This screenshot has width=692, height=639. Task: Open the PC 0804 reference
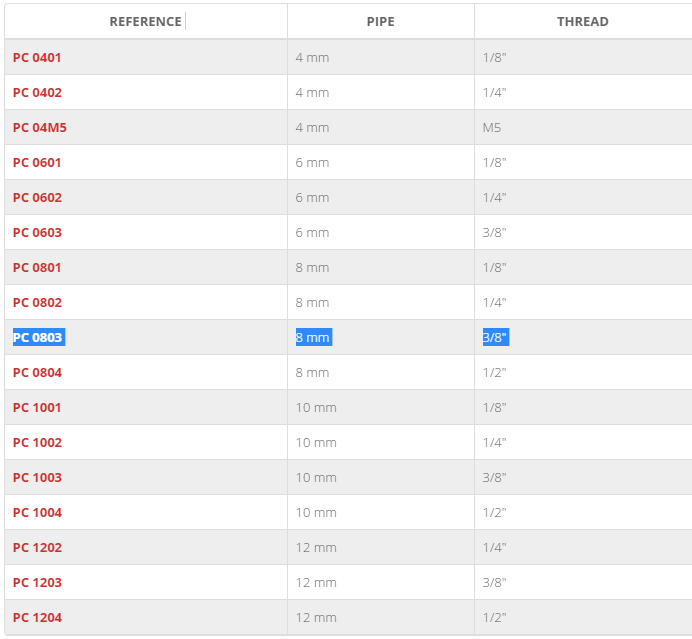coord(38,373)
